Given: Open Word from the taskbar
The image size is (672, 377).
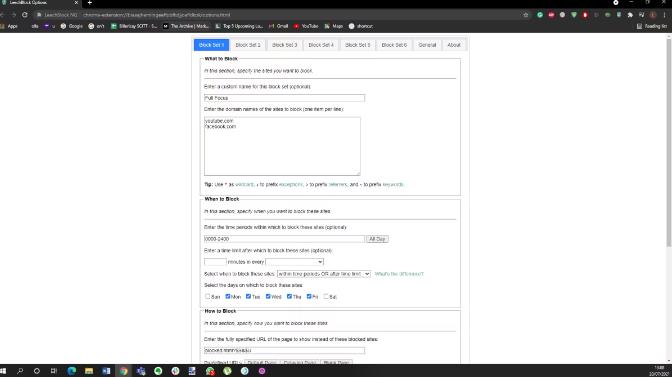Looking at the screenshot, I should coord(106,371).
